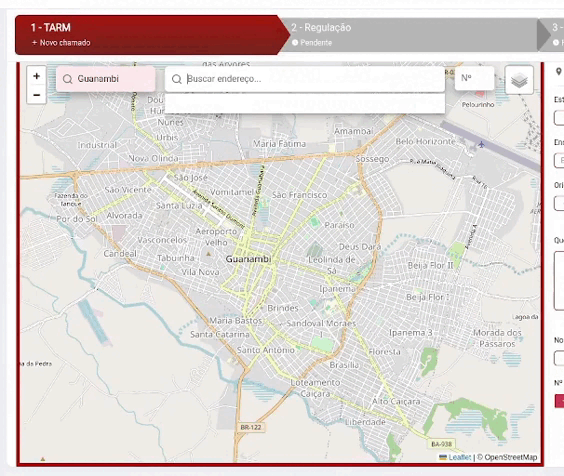Click the Nº number input field

coord(474,78)
